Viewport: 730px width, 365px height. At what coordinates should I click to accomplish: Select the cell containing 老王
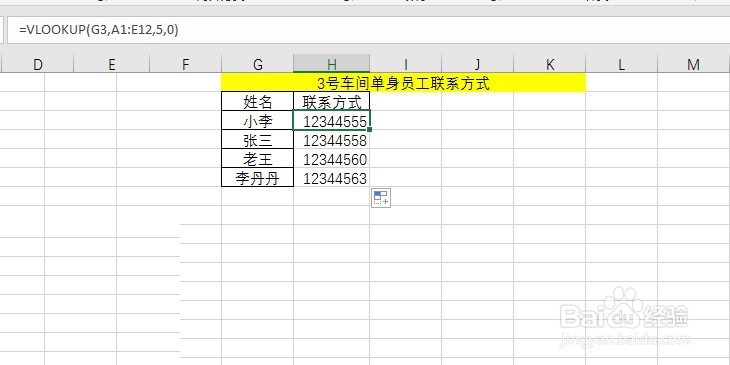coord(257,159)
